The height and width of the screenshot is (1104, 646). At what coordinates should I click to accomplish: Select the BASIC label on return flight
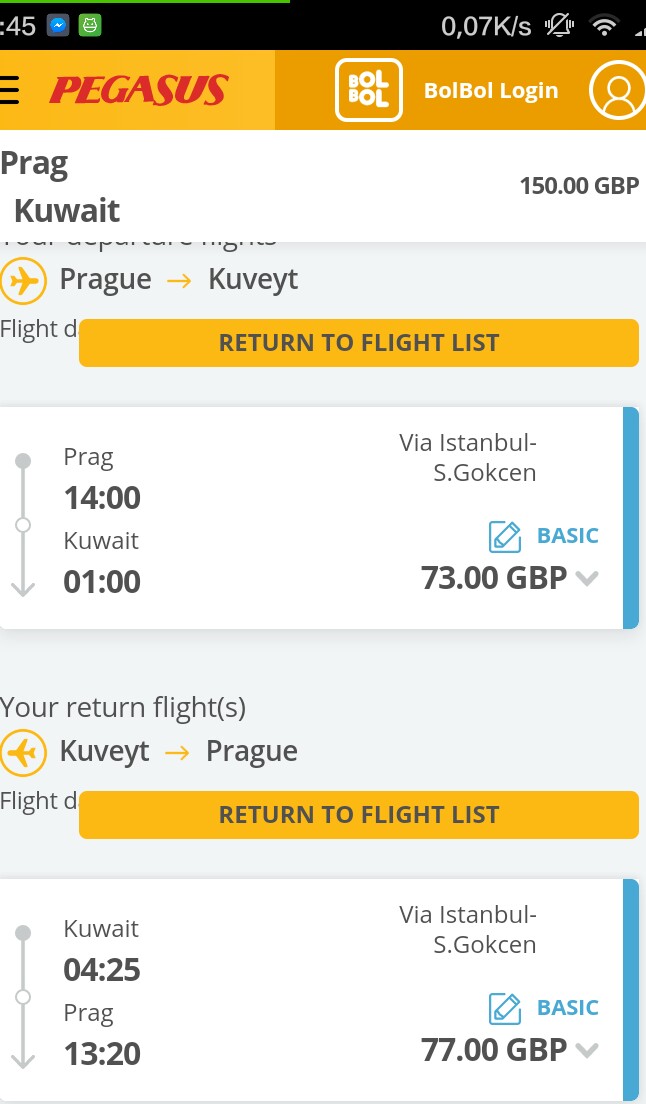click(x=567, y=1008)
